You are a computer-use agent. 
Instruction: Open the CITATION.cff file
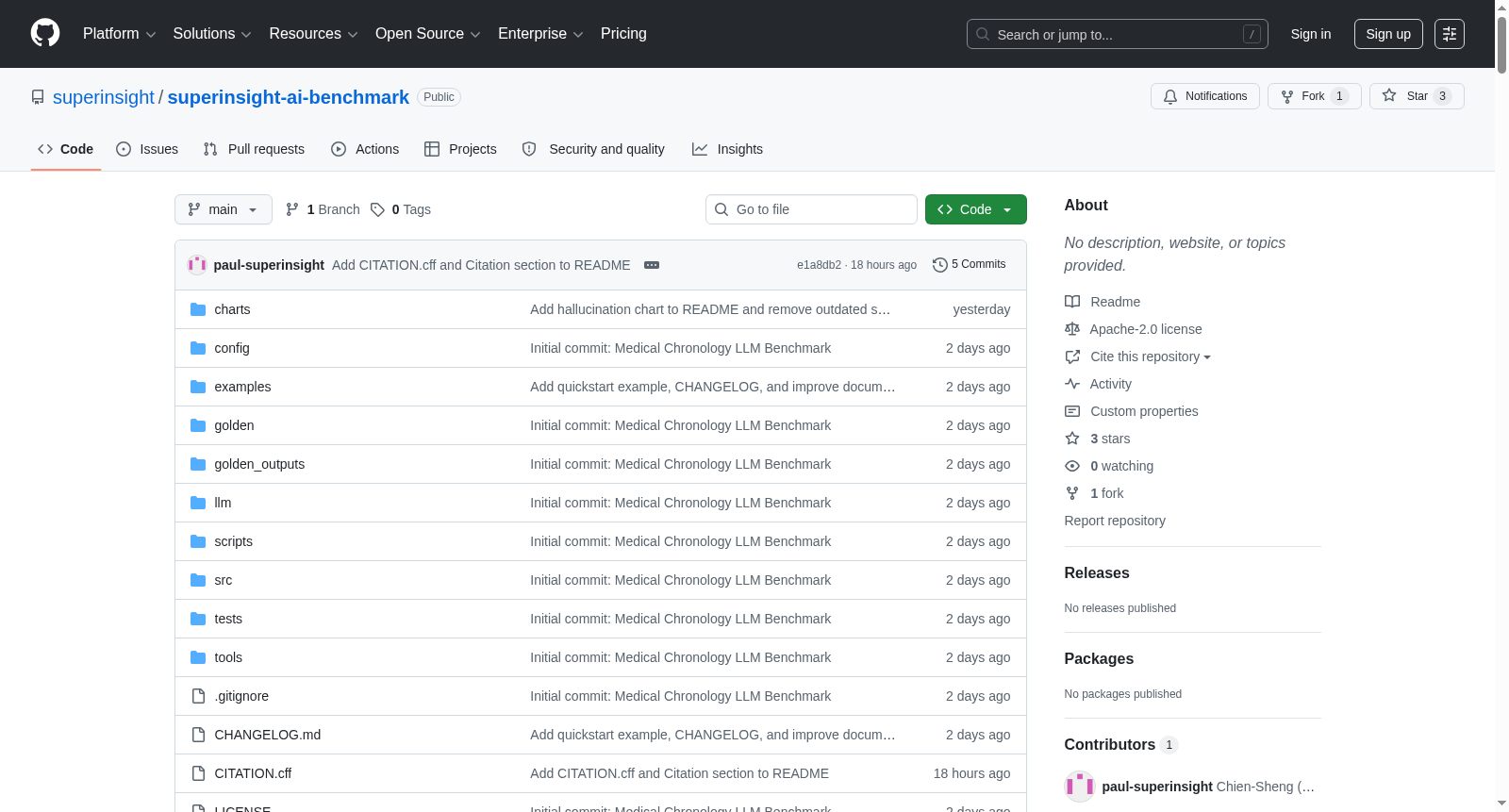click(253, 773)
